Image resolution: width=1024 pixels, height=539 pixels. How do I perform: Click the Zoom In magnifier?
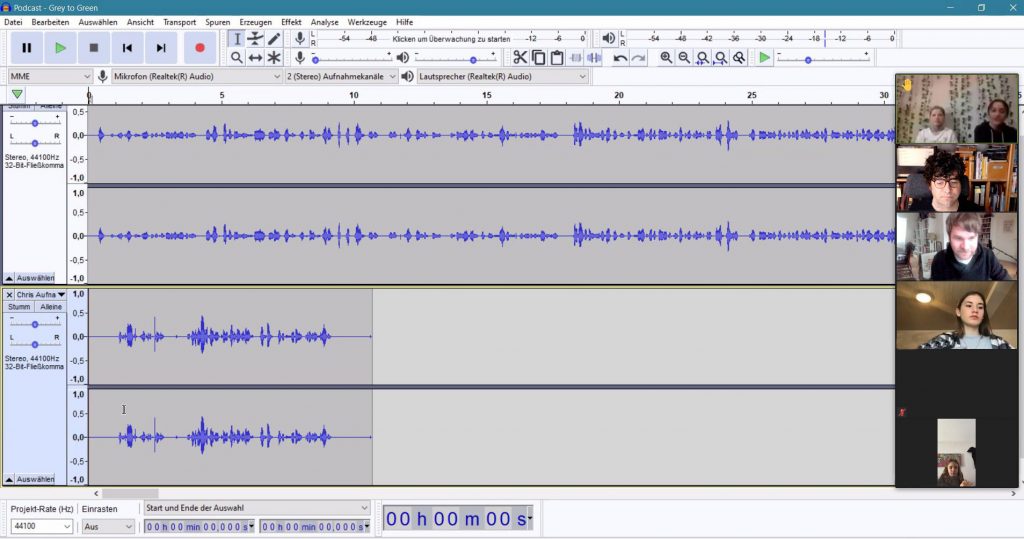pos(666,58)
